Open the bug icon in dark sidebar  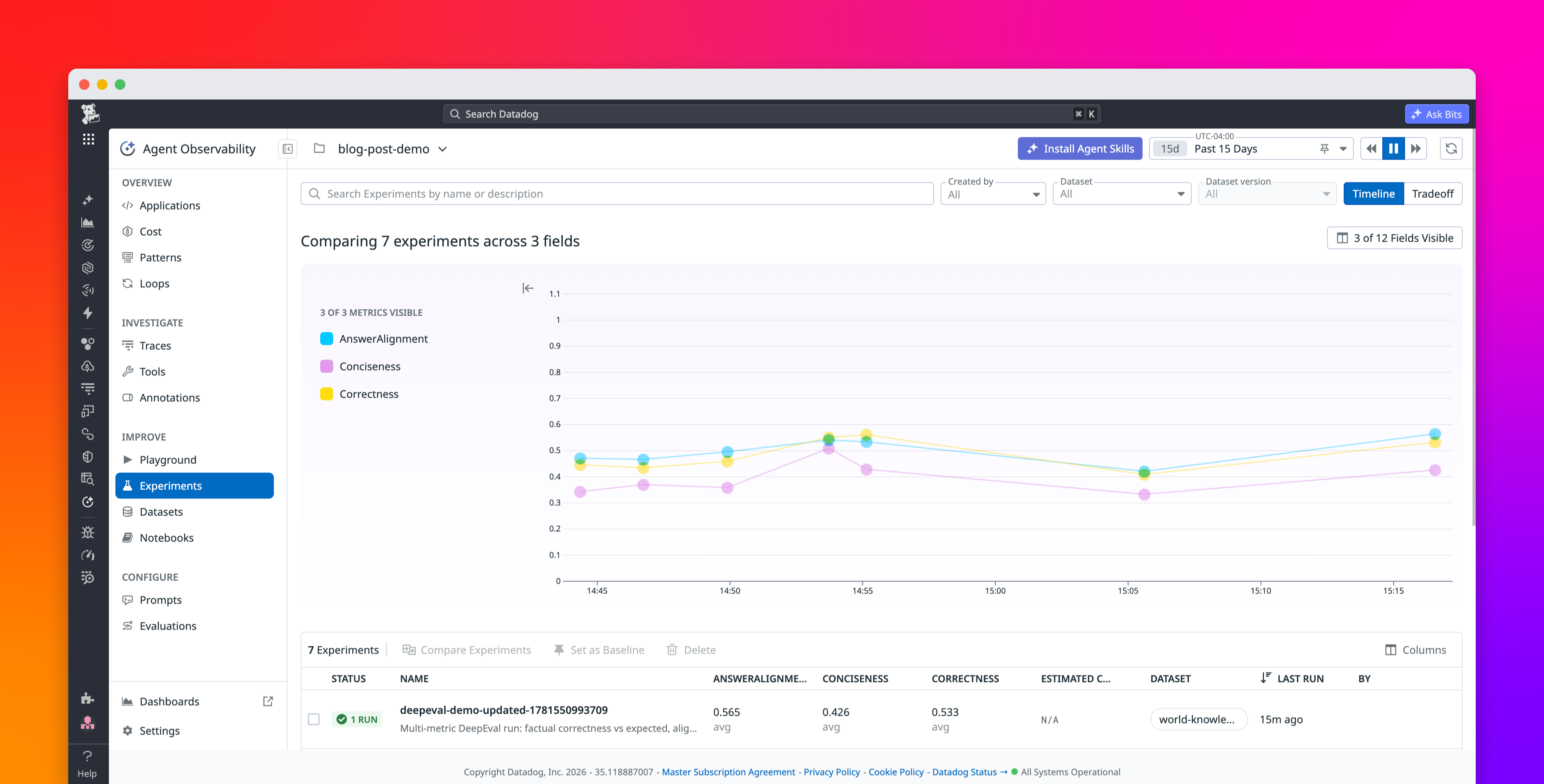tap(87, 532)
